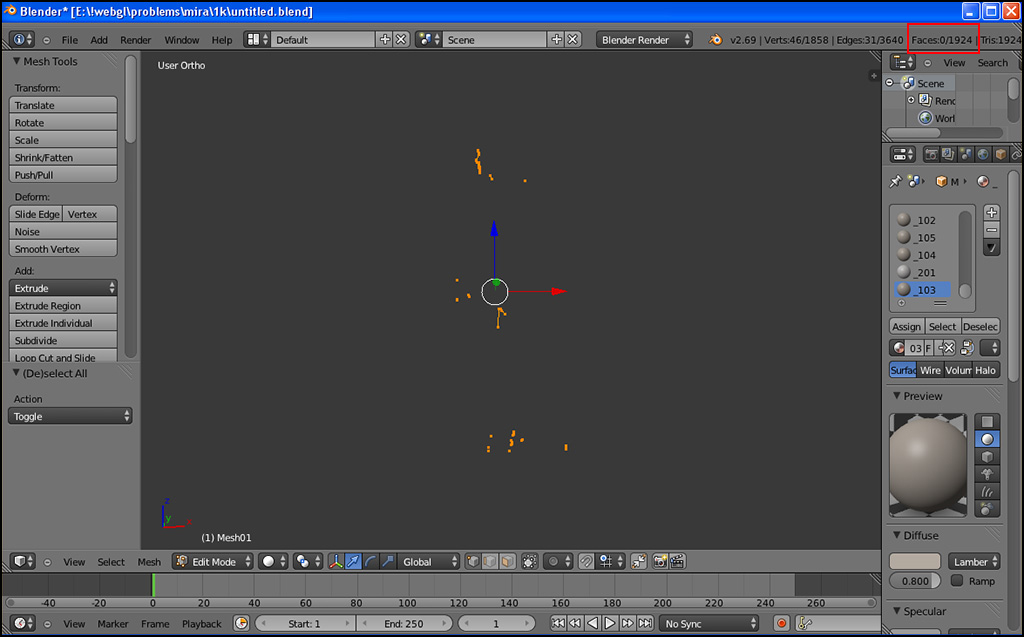Open the Render Layers properties tab
1024x637 pixels.
pyautogui.click(x=948, y=155)
